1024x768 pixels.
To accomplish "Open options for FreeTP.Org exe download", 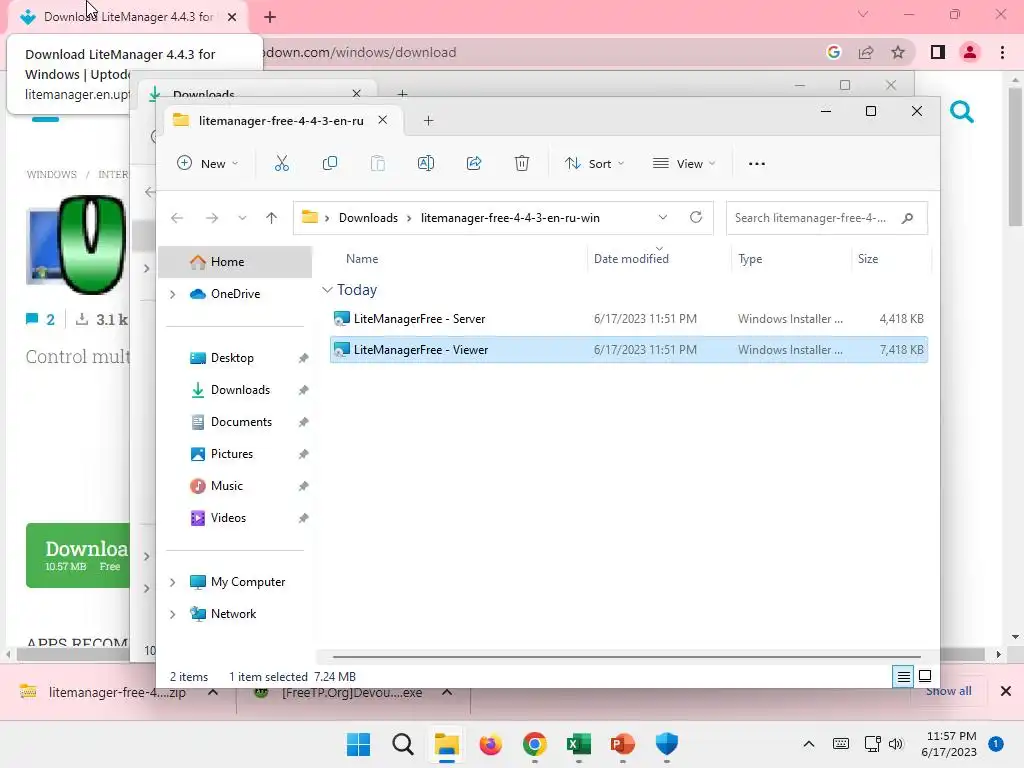I will [447, 692].
